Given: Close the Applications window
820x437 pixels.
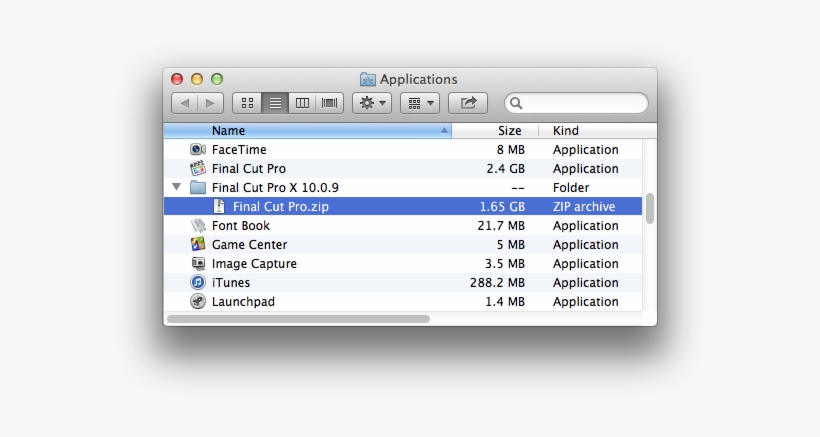Looking at the screenshot, I should tap(177, 79).
